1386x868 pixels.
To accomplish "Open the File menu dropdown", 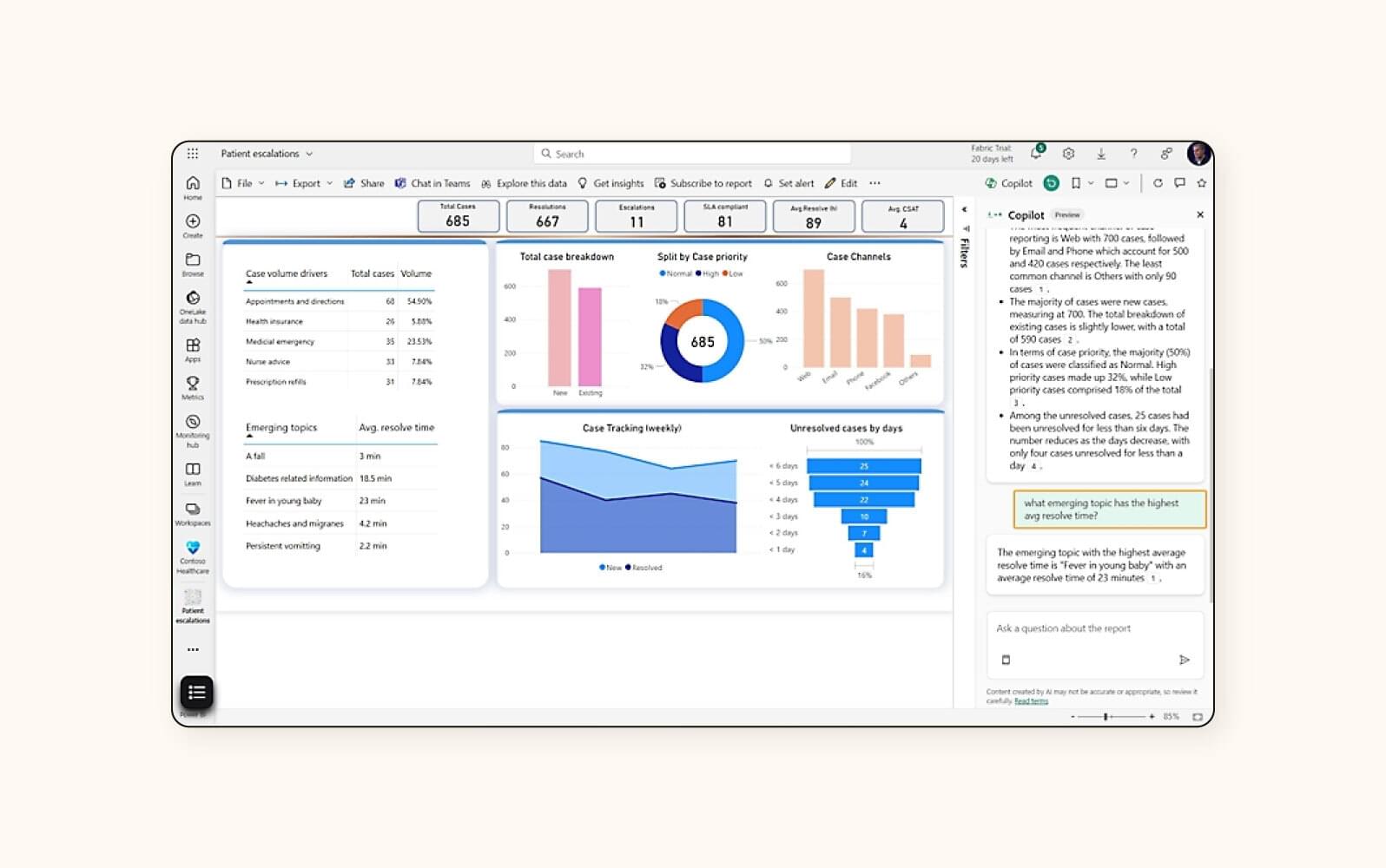I will click(242, 183).
